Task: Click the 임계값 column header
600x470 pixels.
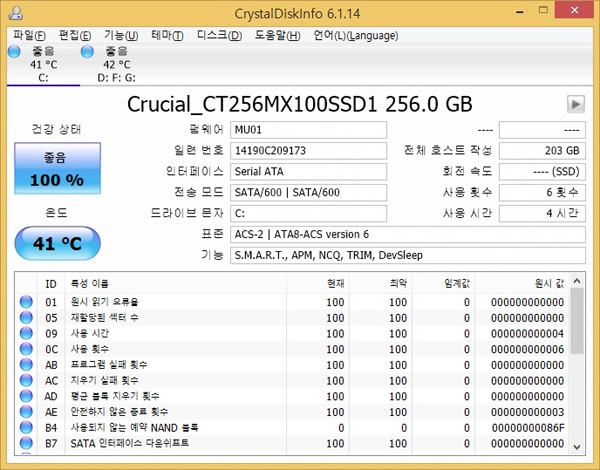Action: coord(443,284)
